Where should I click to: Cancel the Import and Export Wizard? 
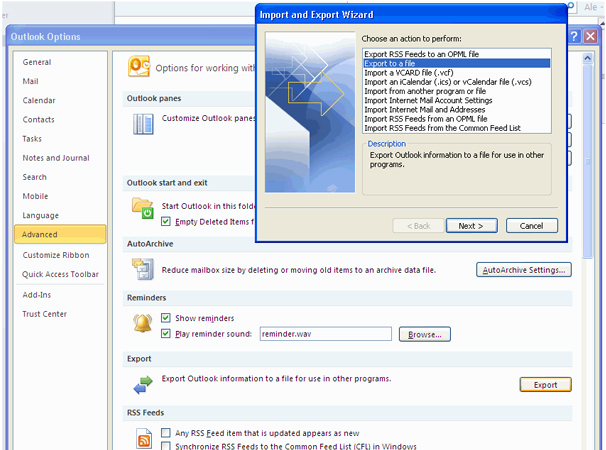(x=532, y=226)
